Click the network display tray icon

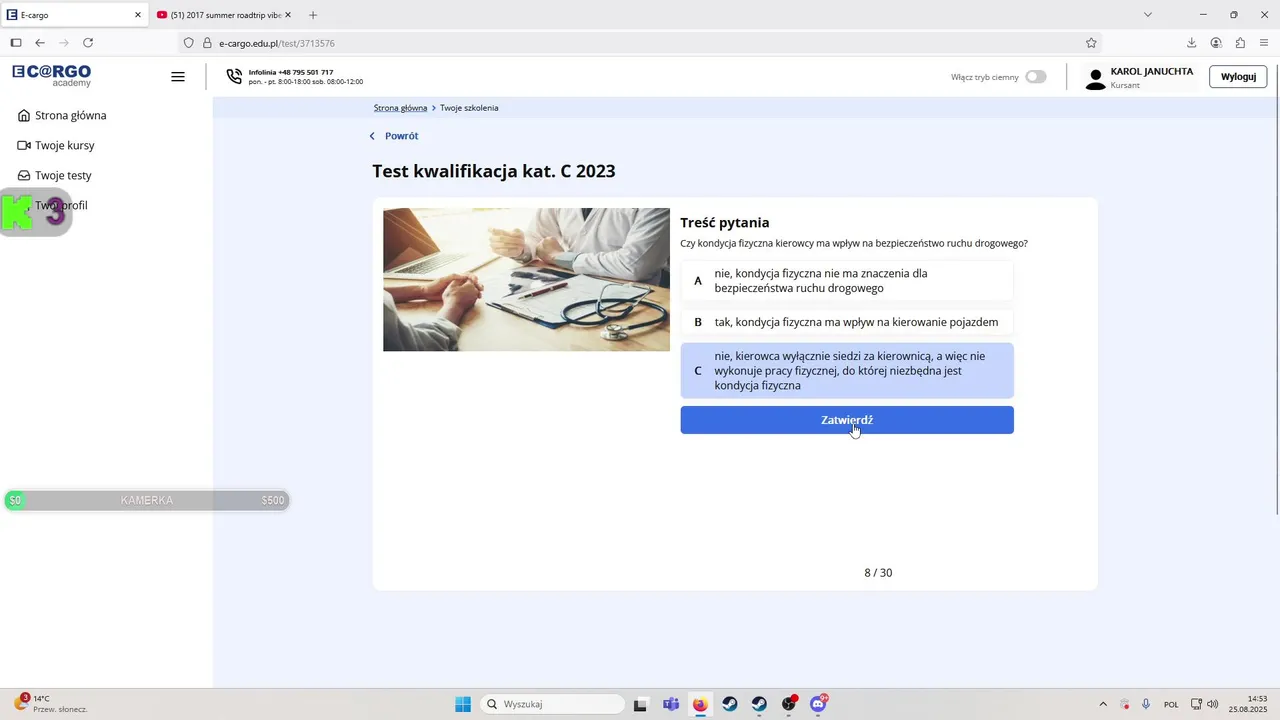pos(1196,704)
